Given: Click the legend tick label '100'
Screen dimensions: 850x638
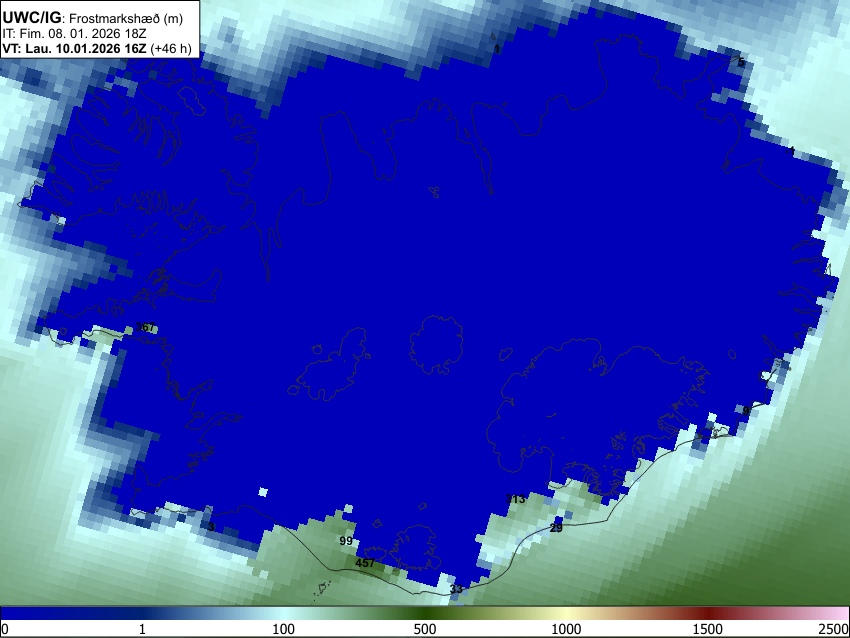Looking at the screenshot, I should [283, 629].
